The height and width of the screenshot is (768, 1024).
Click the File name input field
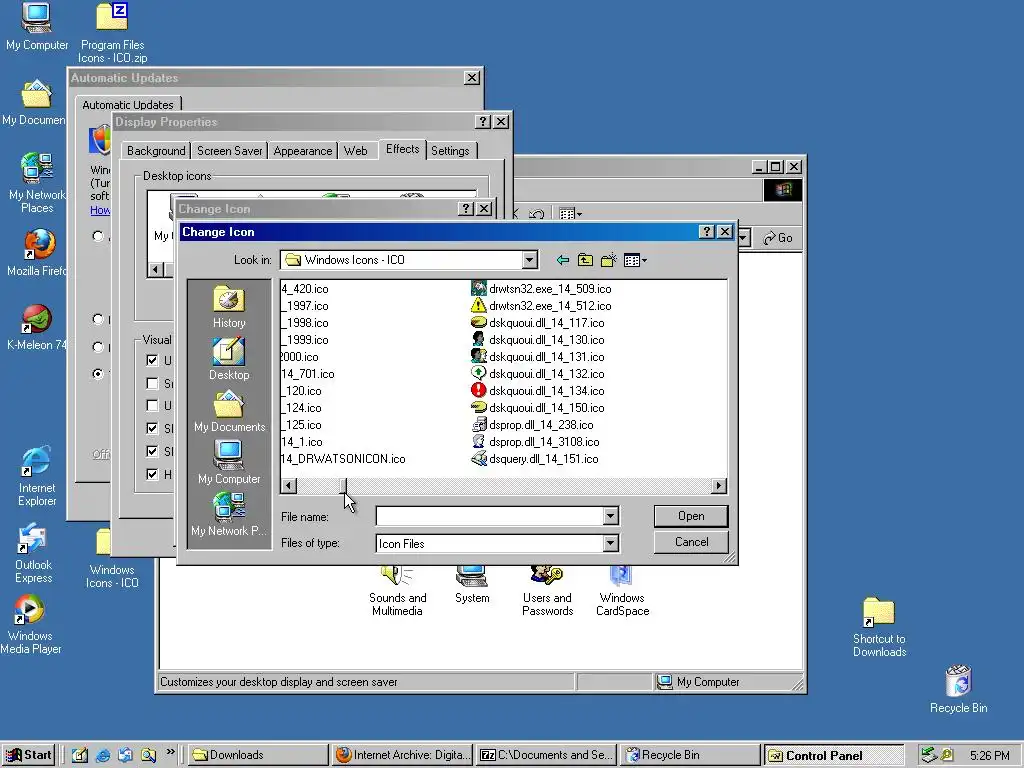pyautogui.click(x=489, y=517)
